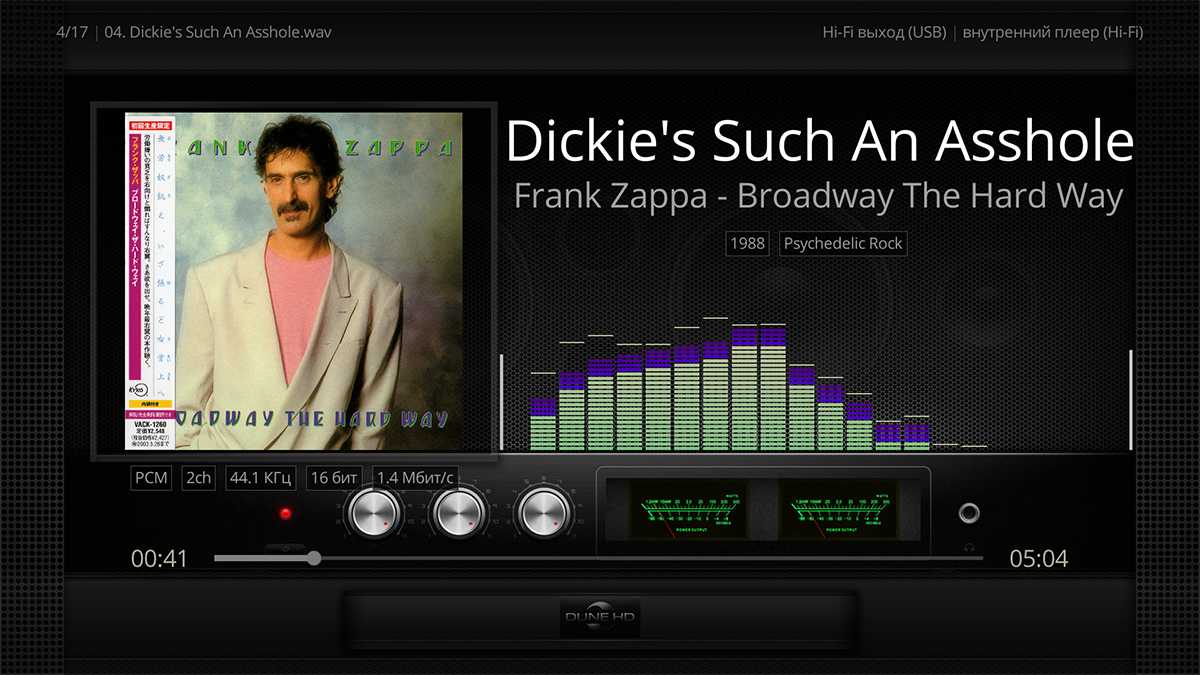Click the headphone jack socket
This screenshot has height=675, width=1200.
pyautogui.click(x=969, y=513)
